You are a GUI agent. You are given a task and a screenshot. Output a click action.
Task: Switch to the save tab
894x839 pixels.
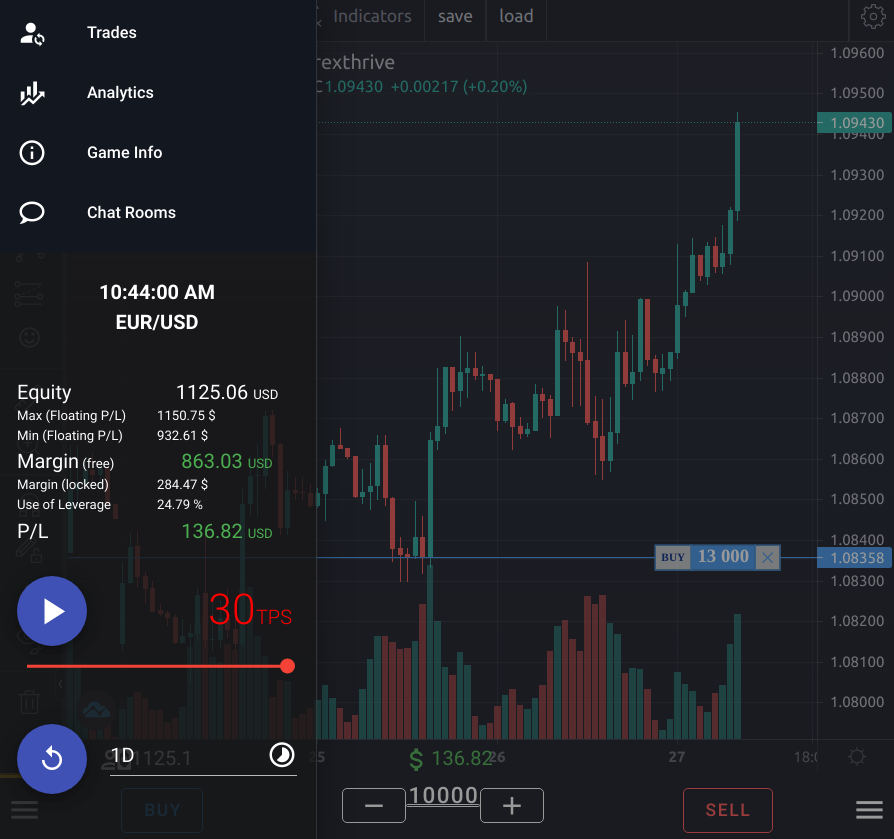pyautogui.click(x=455, y=16)
